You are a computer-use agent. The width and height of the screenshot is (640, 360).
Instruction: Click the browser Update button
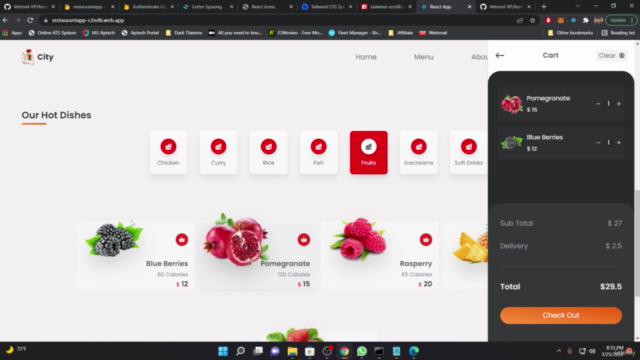(620, 20)
